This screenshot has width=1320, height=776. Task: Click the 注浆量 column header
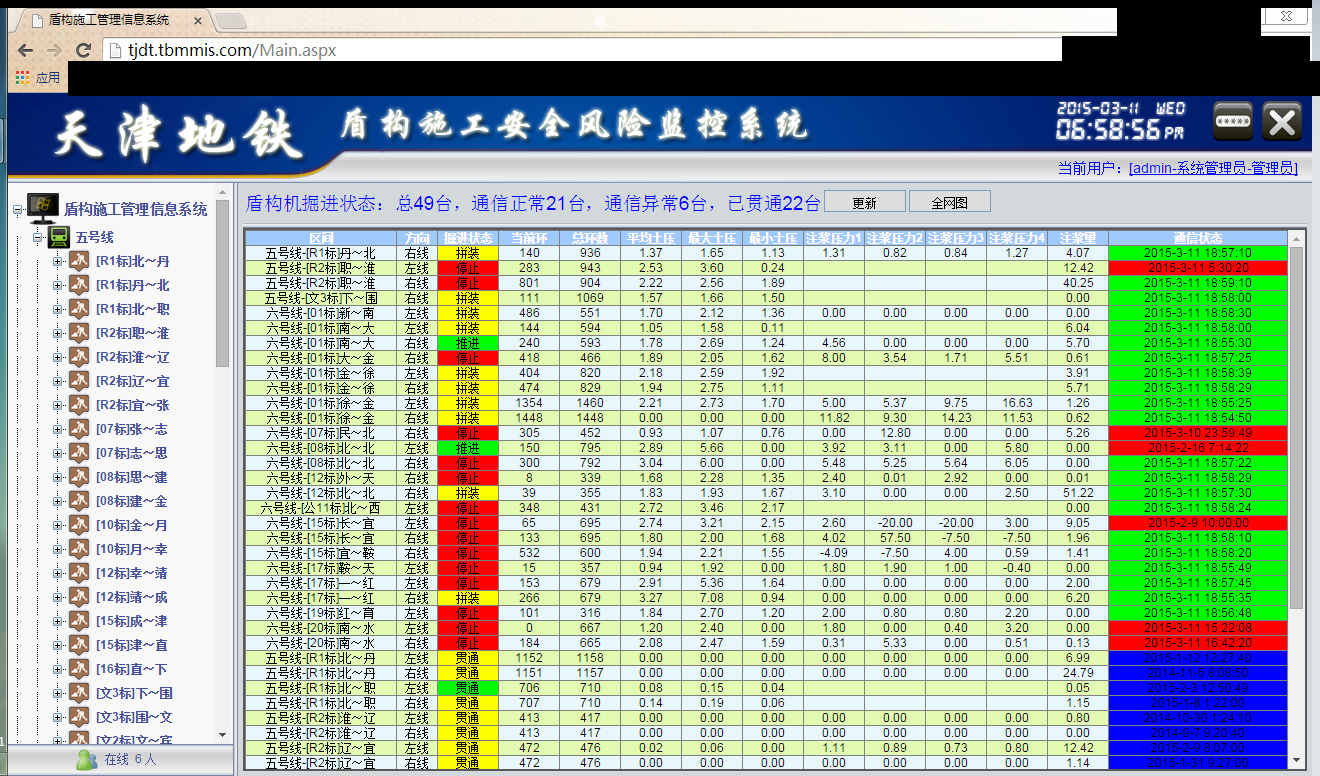(x=1078, y=238)
